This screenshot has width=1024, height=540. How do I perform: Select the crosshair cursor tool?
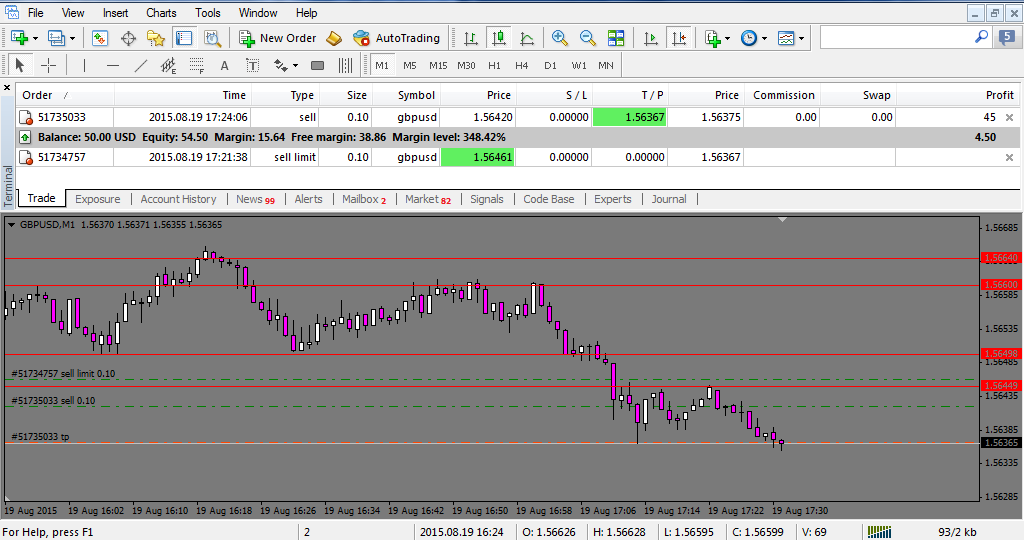(x=48, y=66)
